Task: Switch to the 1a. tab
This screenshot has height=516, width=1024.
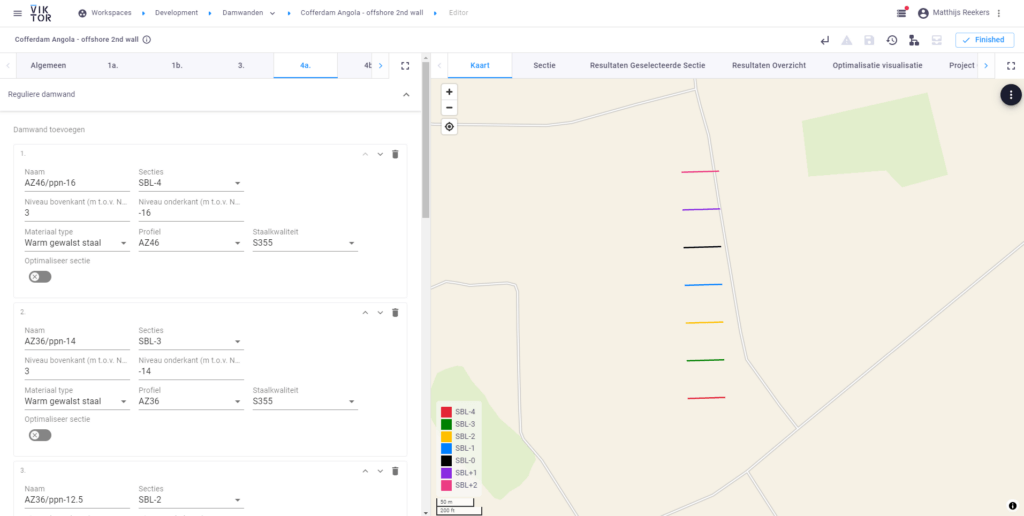Action: [112, 66]
